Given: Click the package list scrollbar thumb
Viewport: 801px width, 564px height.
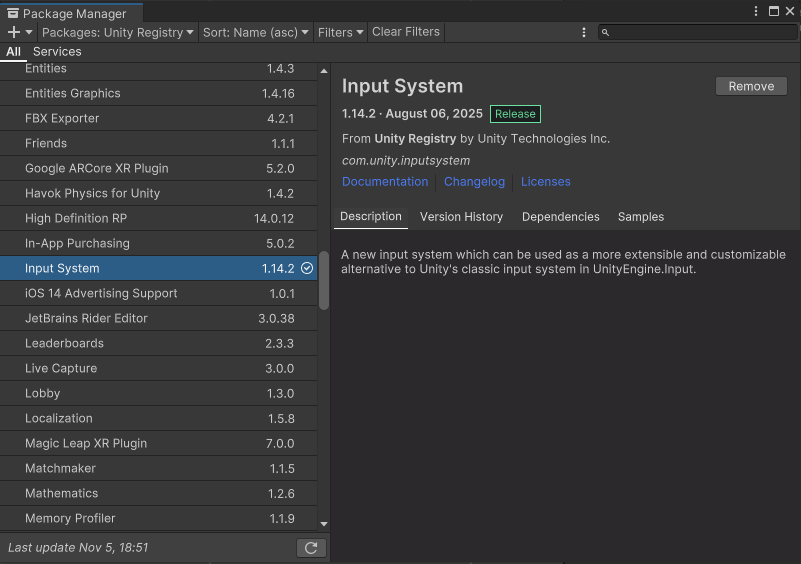Looking at the screenshot, I should pos(324,280).
